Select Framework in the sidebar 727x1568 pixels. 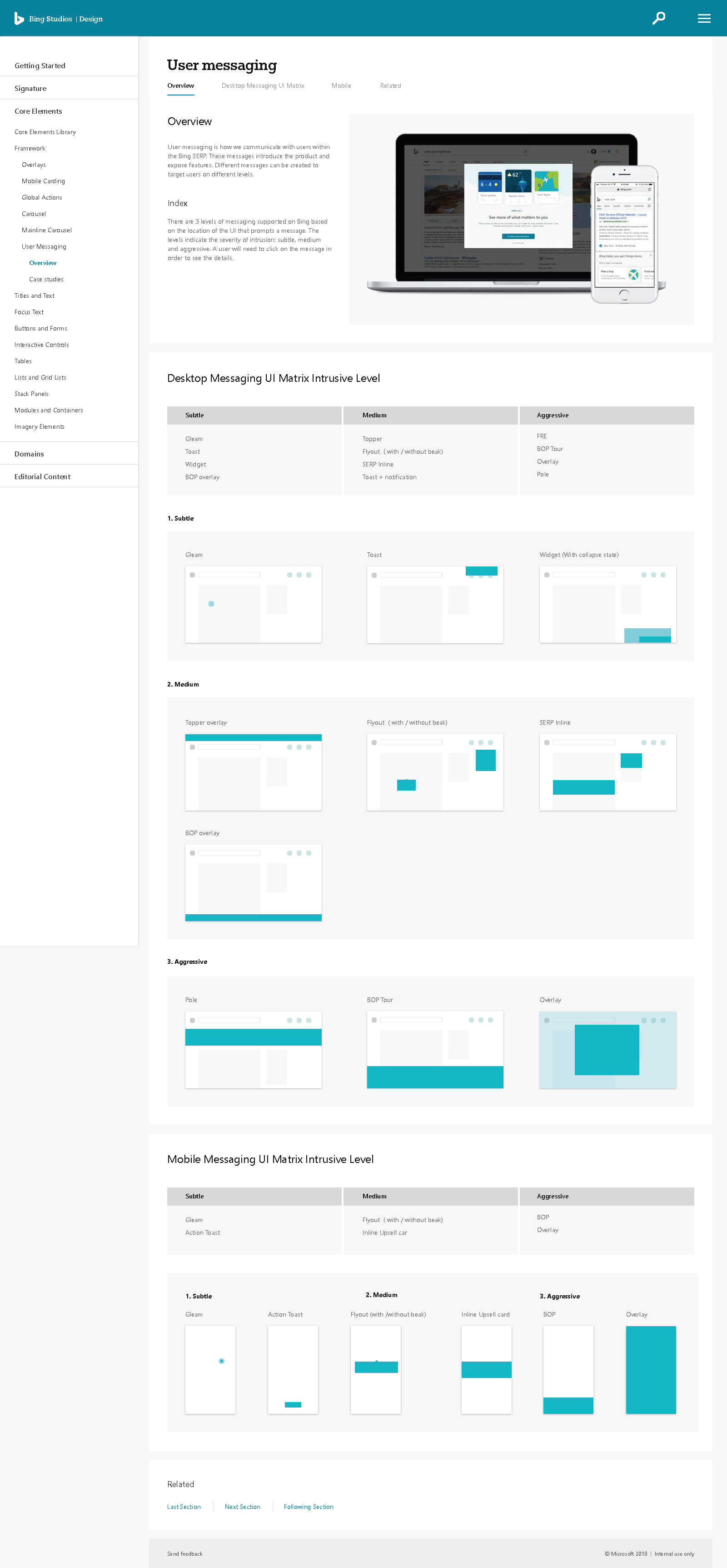point(30,149)
